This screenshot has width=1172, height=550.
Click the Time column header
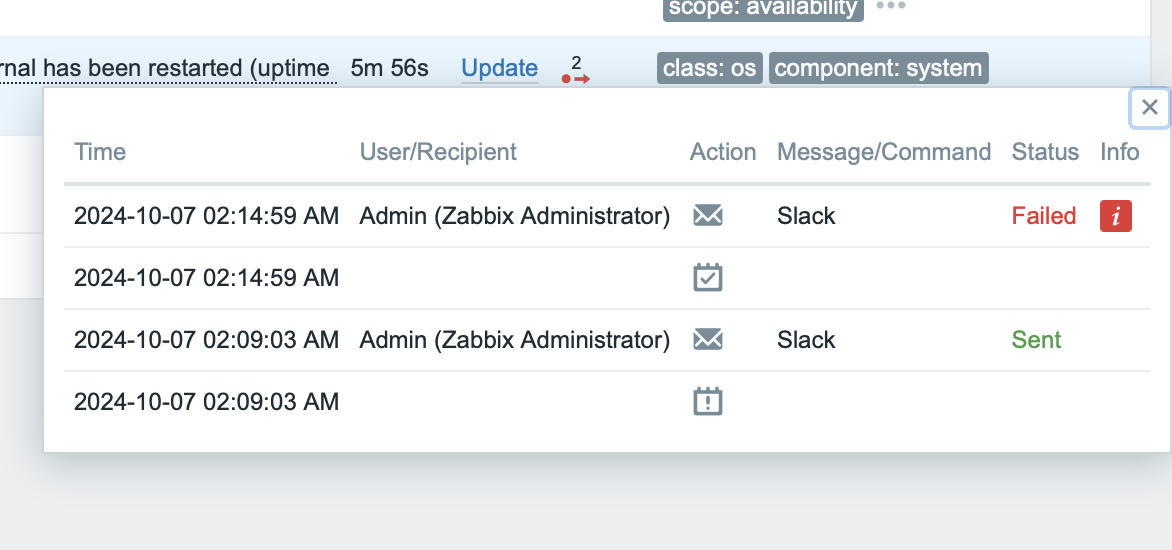pyautogui.click(x=100, y=152)
